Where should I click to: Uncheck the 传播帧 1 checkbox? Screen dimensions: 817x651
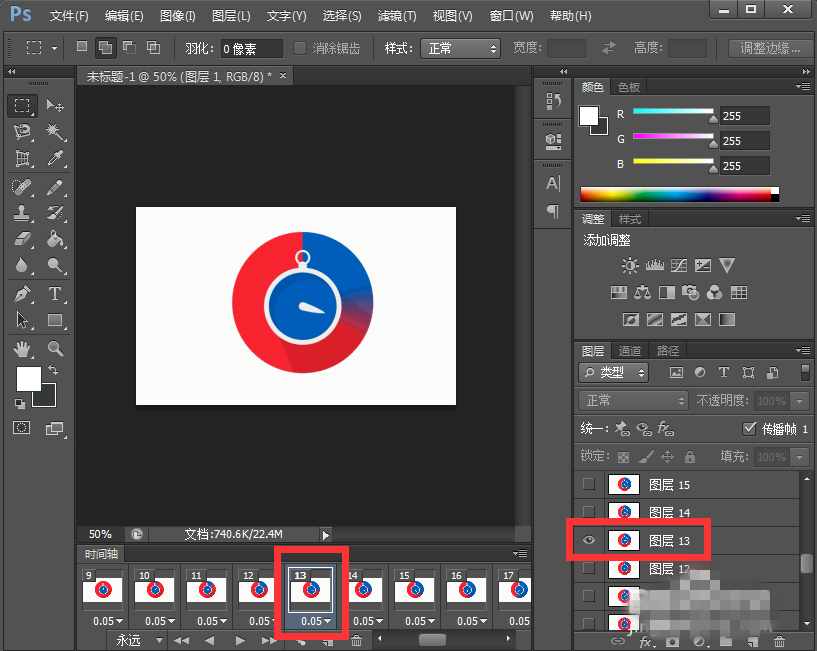[x=750, y=428]
